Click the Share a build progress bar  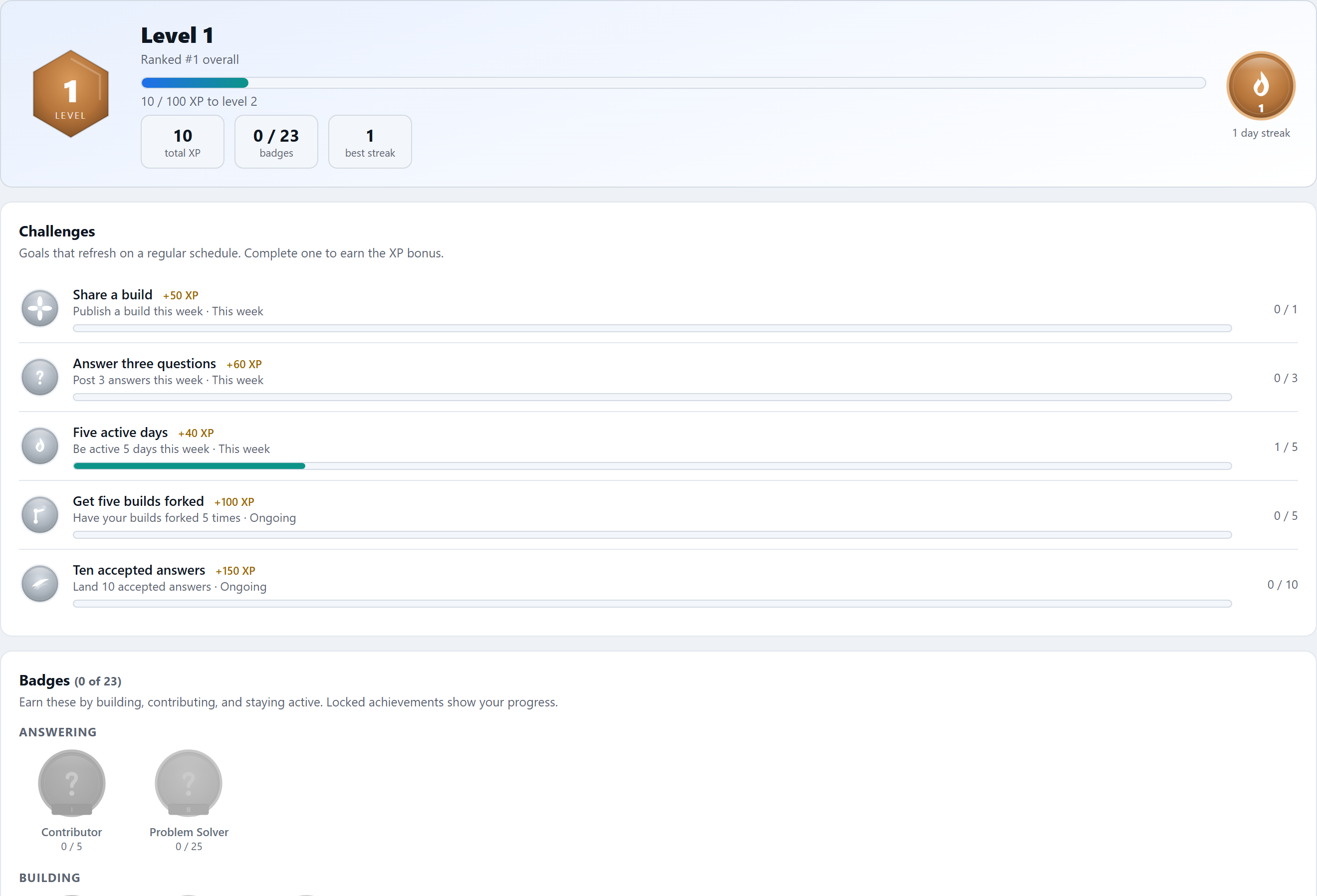click(653, 328)
